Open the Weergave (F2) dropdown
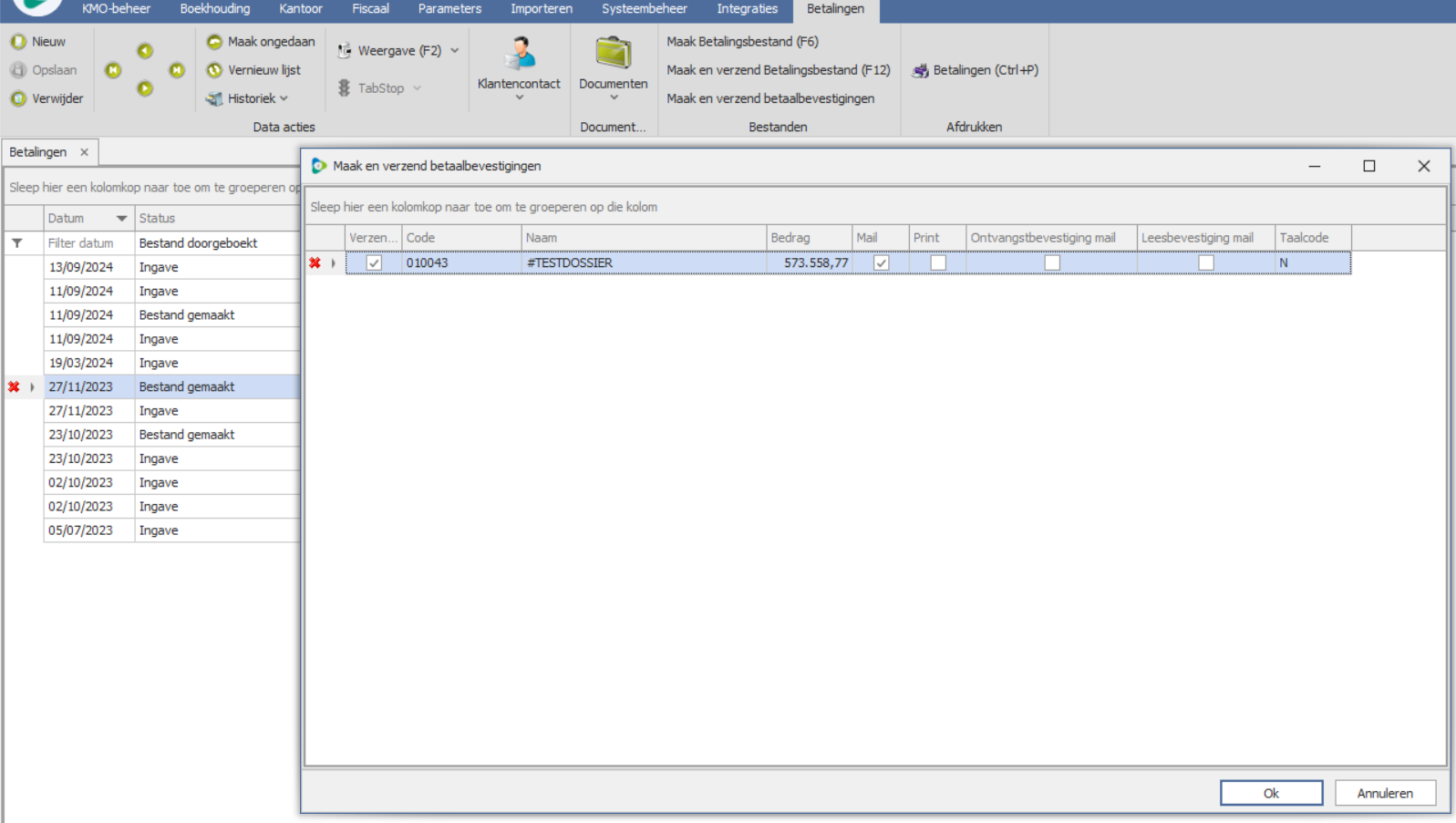The height and width of the screenshot is (823, 1456). pyautogui.click(x=455, y=51)
